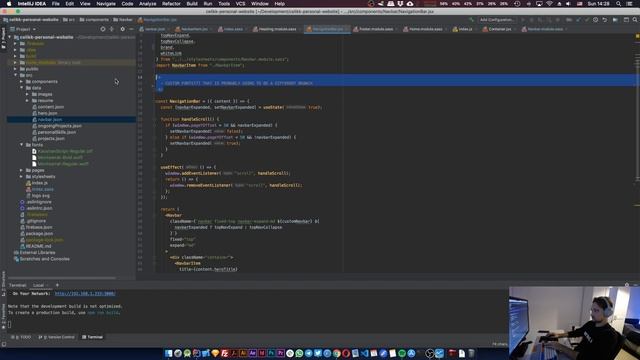Switch to Container.jsx editor tab
Image resolution: width=640 pixels, height=360 pixels.
(500, 29)
